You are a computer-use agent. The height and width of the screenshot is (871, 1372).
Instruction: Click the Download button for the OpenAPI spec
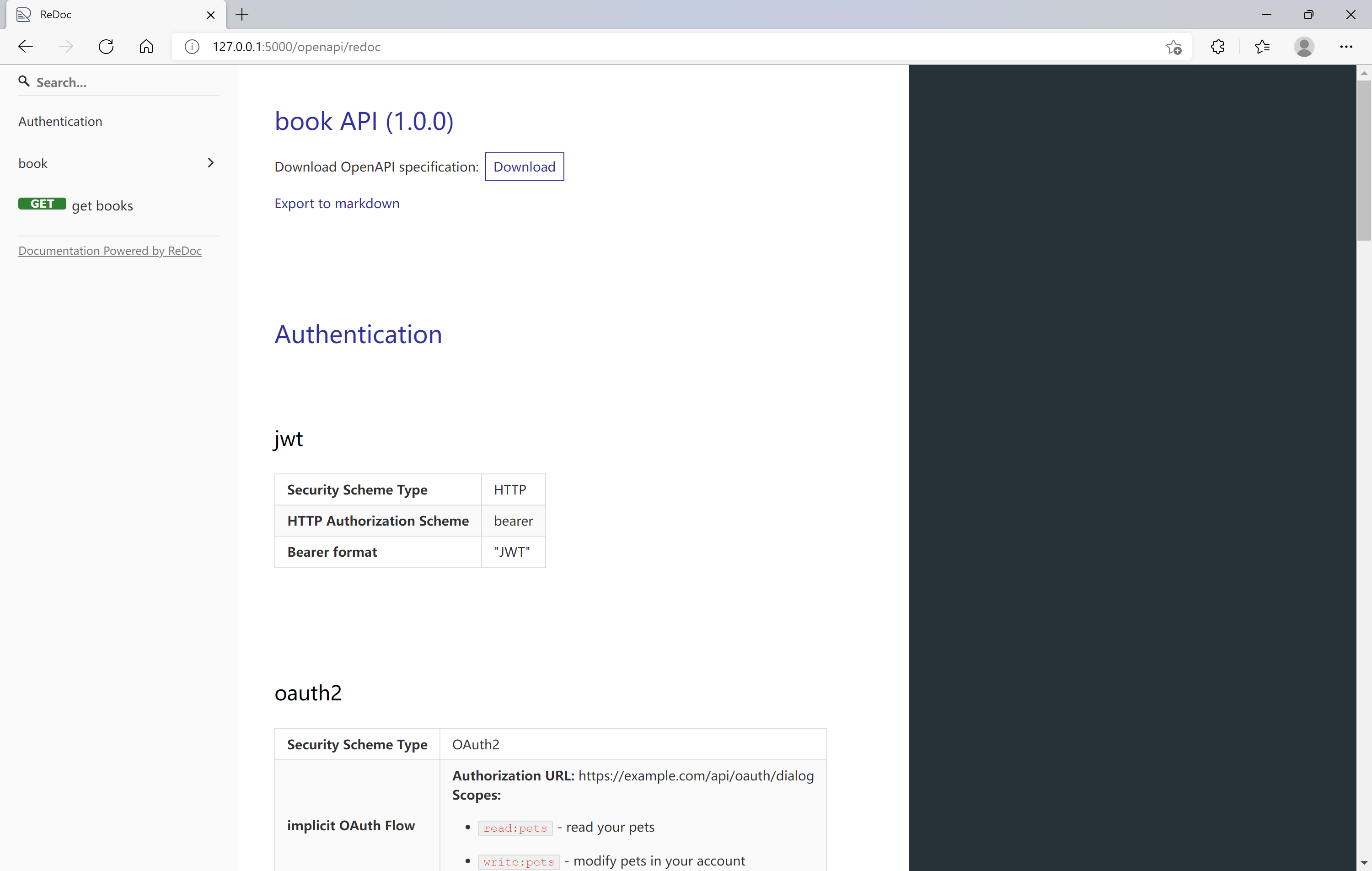pos(524,167)
